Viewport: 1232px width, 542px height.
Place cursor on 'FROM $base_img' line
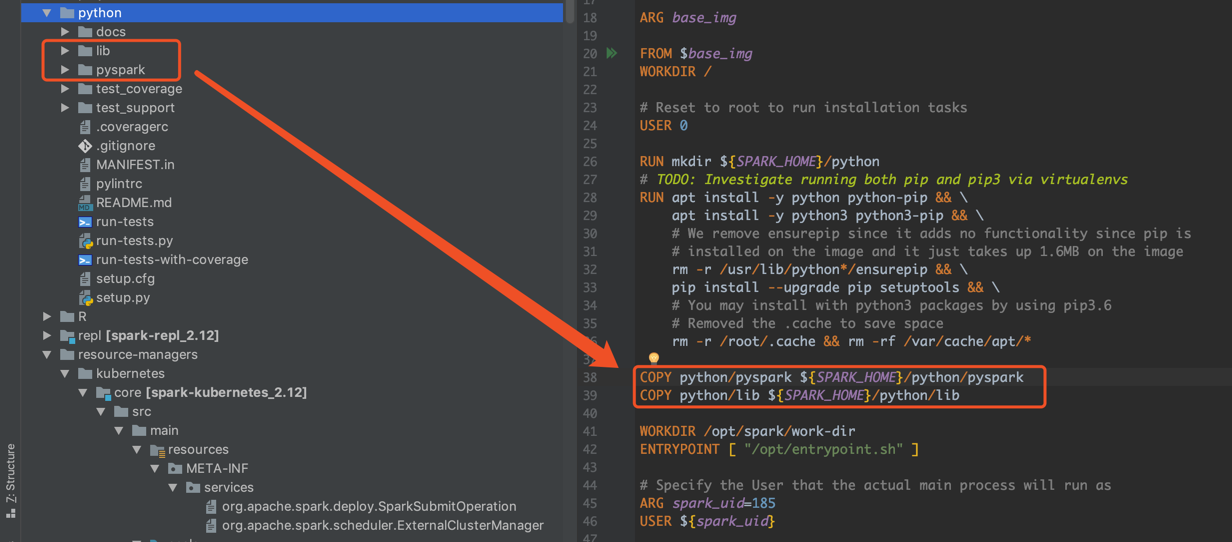pyautogui.click(x=696, y=53)
